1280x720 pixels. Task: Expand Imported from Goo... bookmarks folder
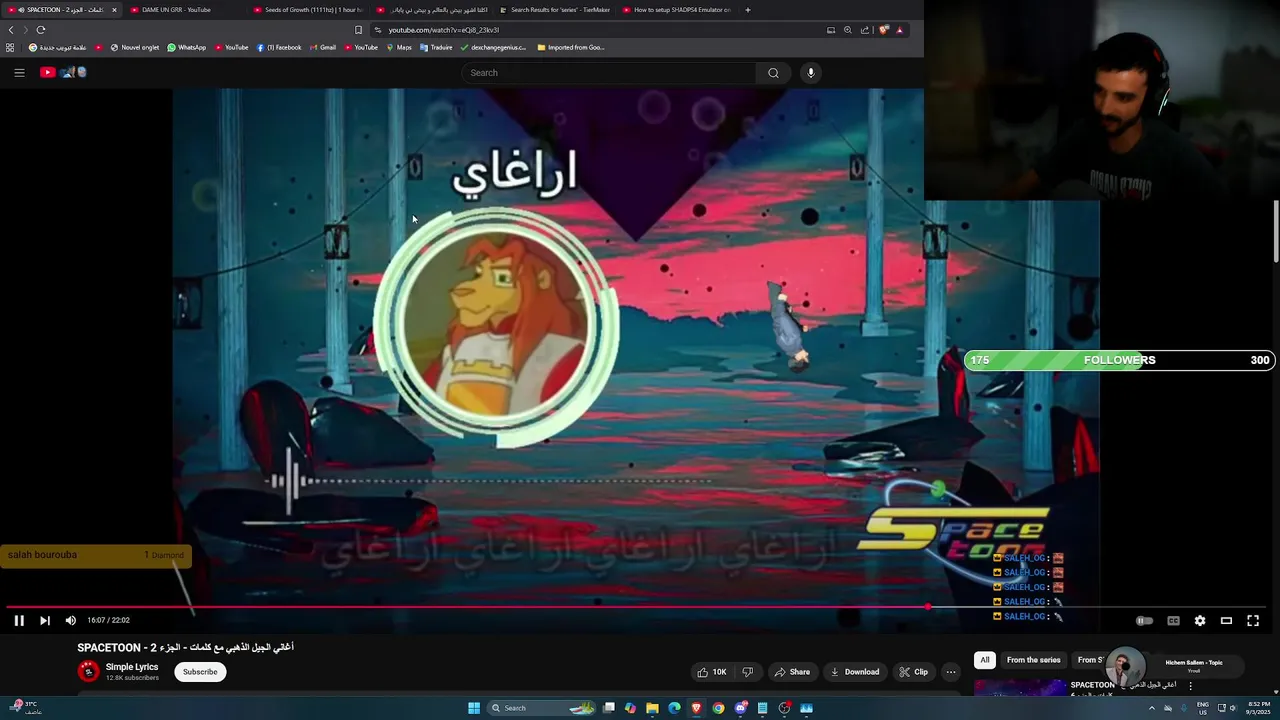[x=571, y=47]
